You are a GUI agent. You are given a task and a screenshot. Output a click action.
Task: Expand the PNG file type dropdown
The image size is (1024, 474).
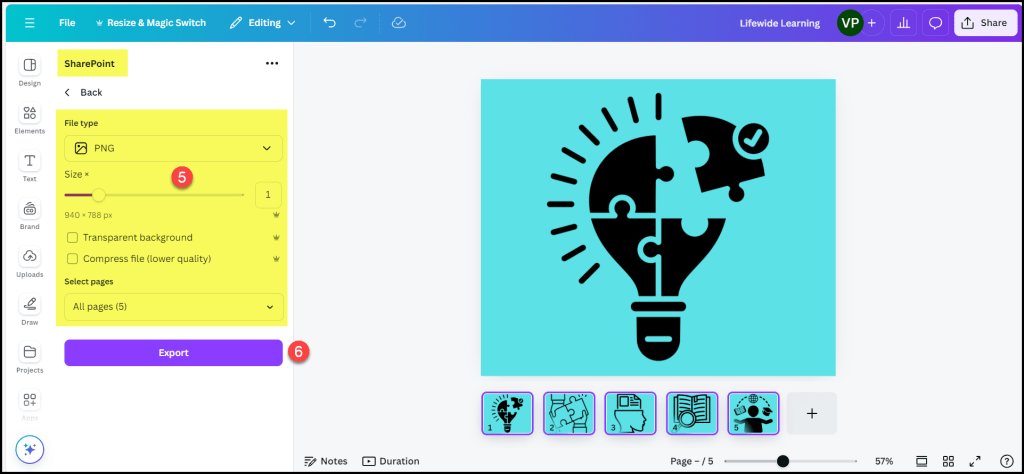pyautogui.click(x=173, y=148)
